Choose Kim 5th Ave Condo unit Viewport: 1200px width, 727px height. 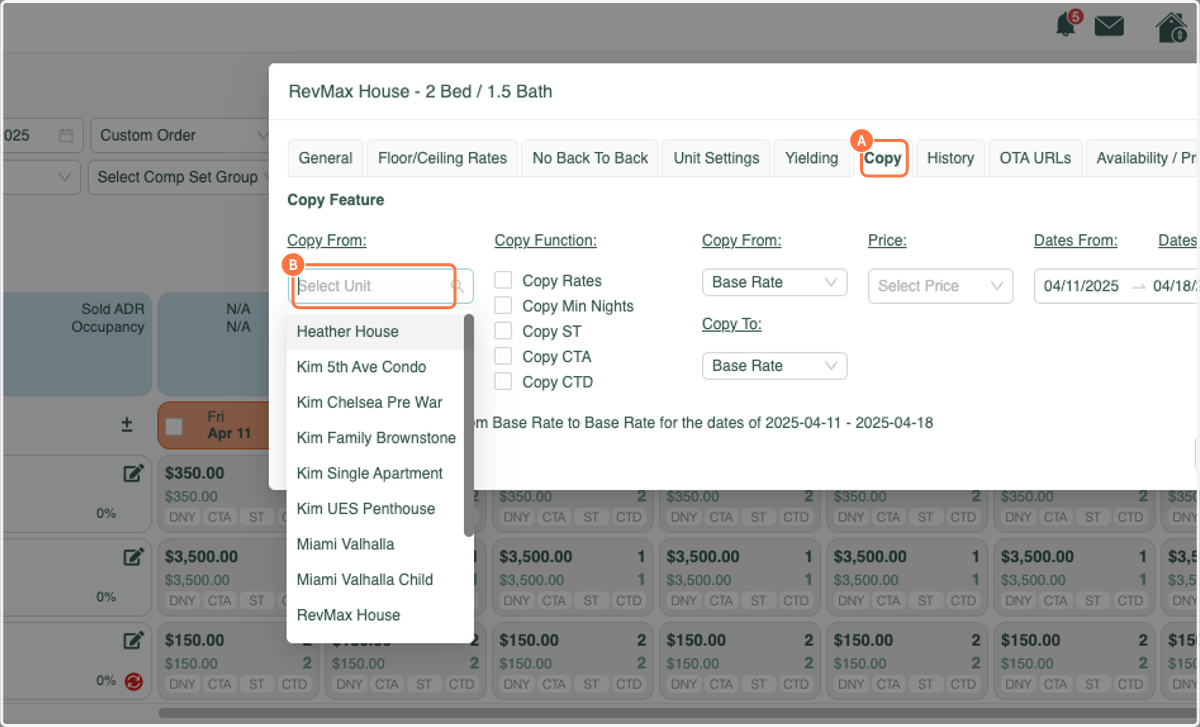point(375,367)
